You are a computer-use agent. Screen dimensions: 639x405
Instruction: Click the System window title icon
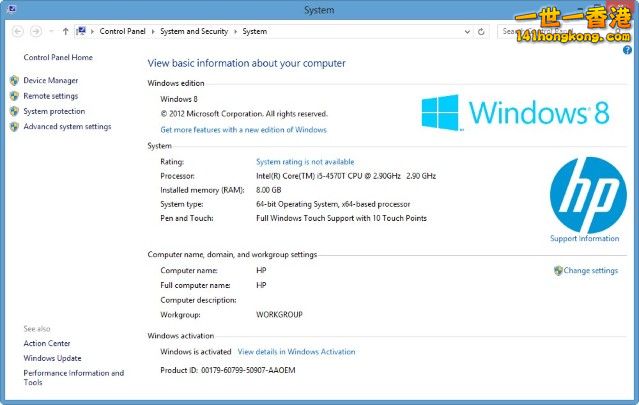pyautogui.click(x=12, y=9)
